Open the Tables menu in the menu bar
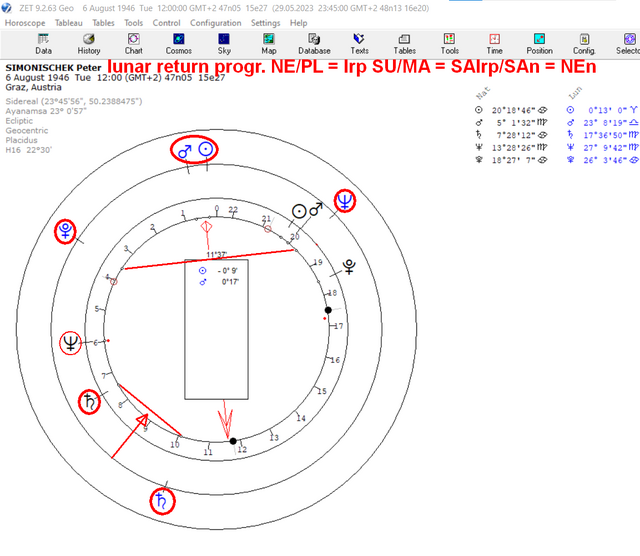Viewport: 640px width, 556px height. click(x=103, y=23)
